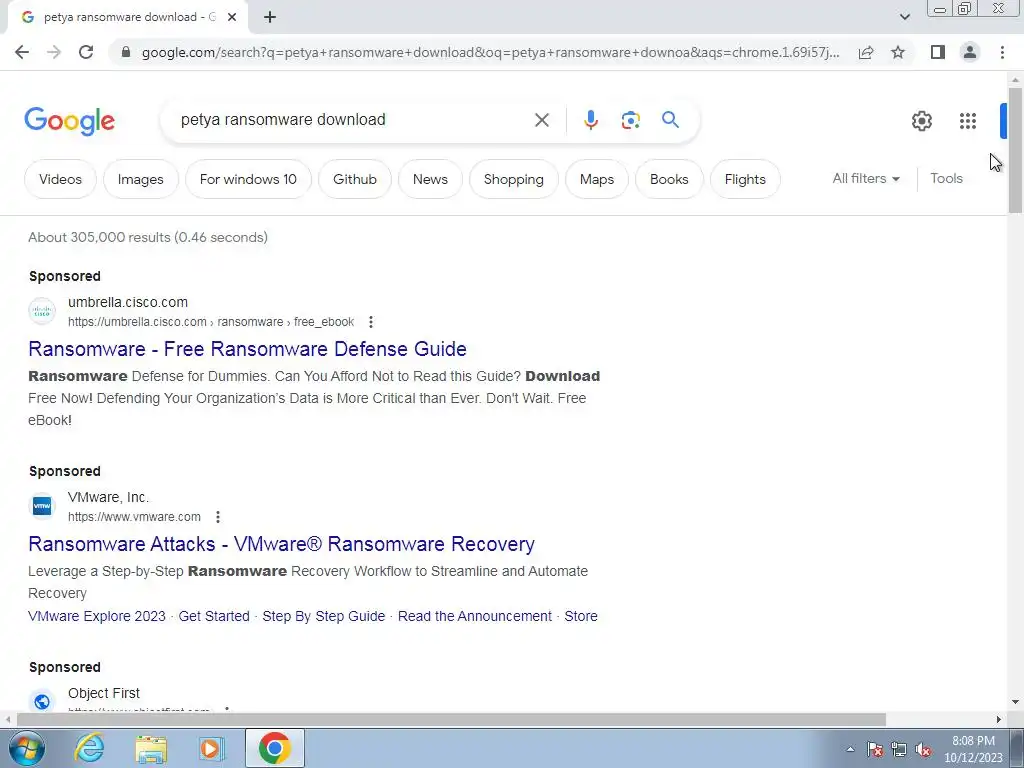The width and height of the screenshot is (1024, 768).
Task: Open Windows Media Player from taskbar
Action: [211, 748]
